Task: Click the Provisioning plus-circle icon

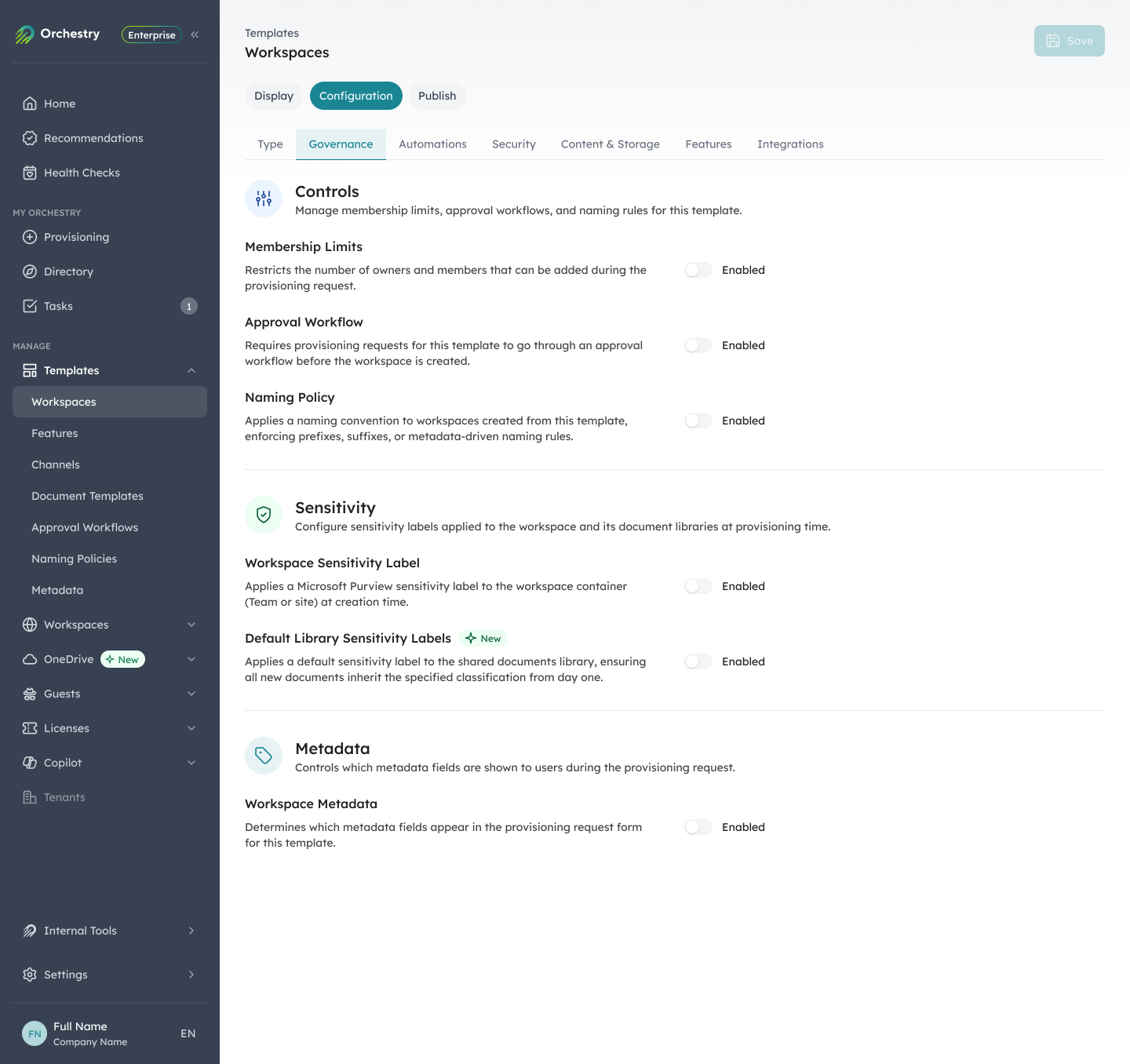Action: 30,237
